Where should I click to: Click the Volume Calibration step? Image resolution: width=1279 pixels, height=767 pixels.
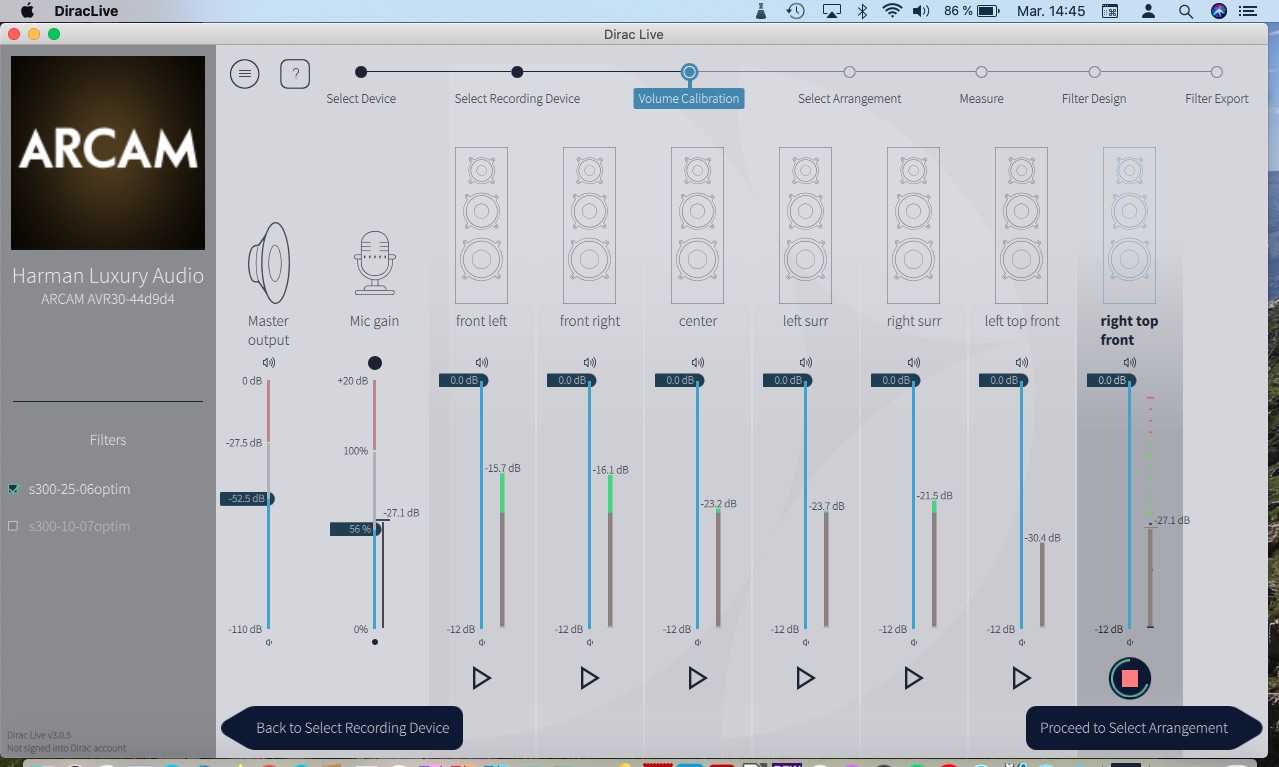[689, 98]
